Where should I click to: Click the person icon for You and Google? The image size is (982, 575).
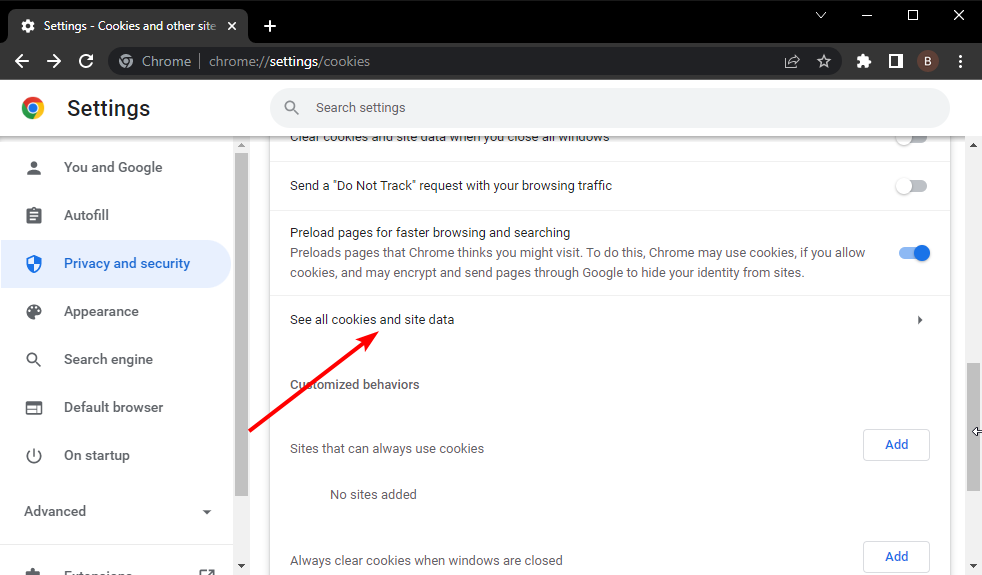[x=34, y=167]
